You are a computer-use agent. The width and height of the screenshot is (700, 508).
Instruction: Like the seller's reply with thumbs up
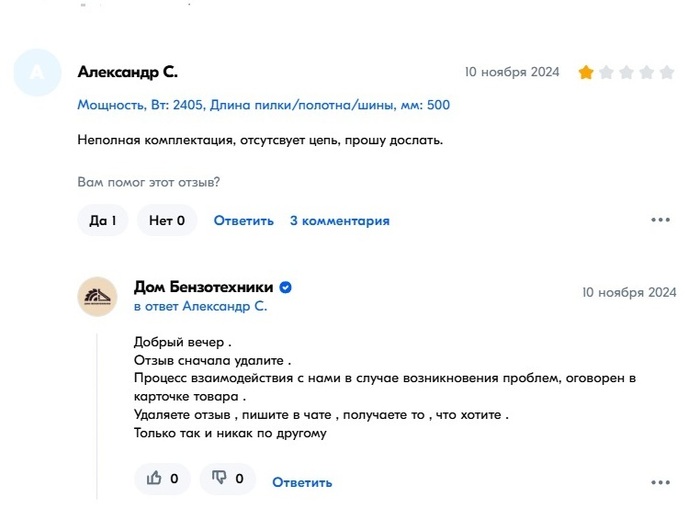[x=162, y=479]
